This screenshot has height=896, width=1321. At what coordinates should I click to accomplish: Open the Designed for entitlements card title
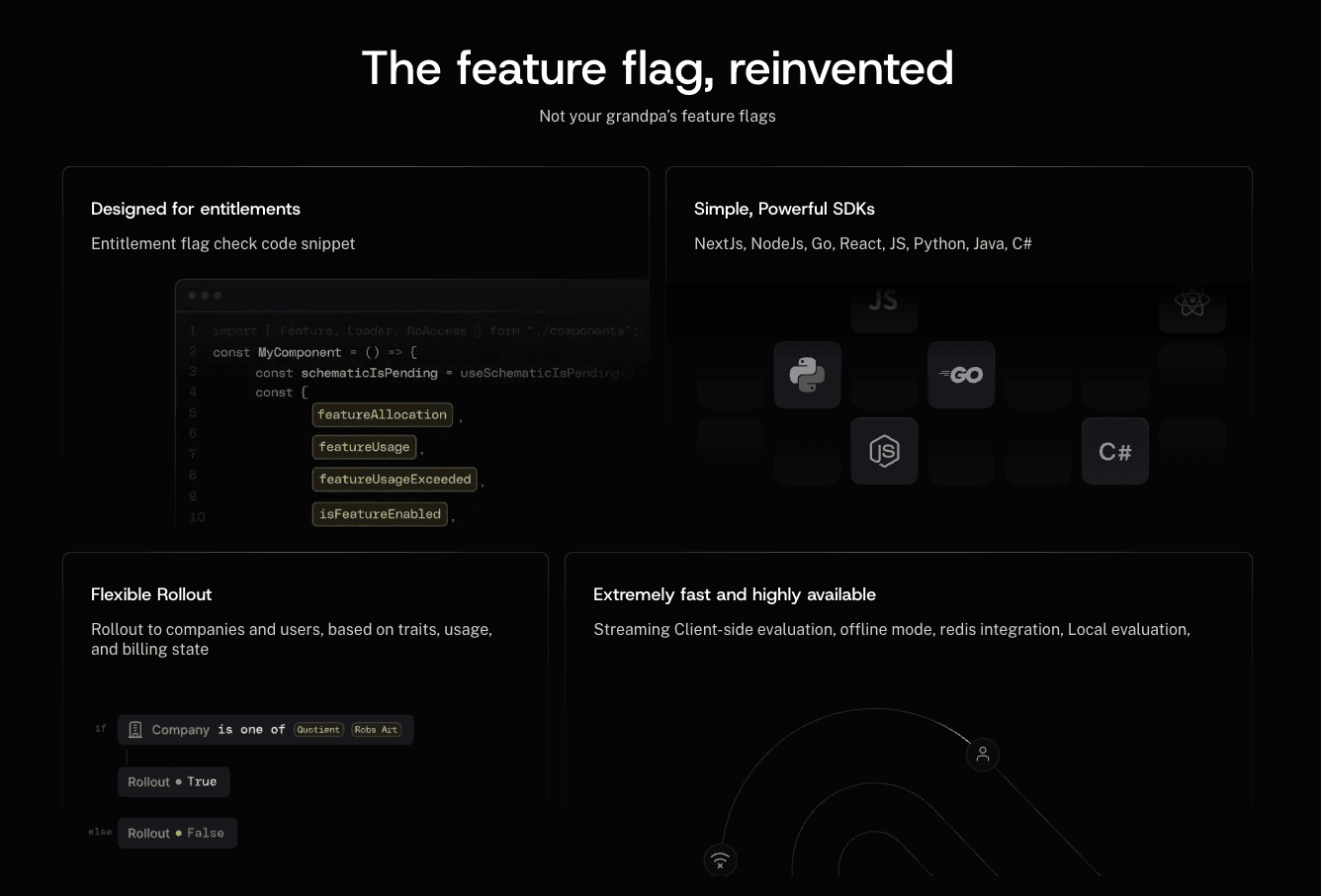click(x=196, y=209)
